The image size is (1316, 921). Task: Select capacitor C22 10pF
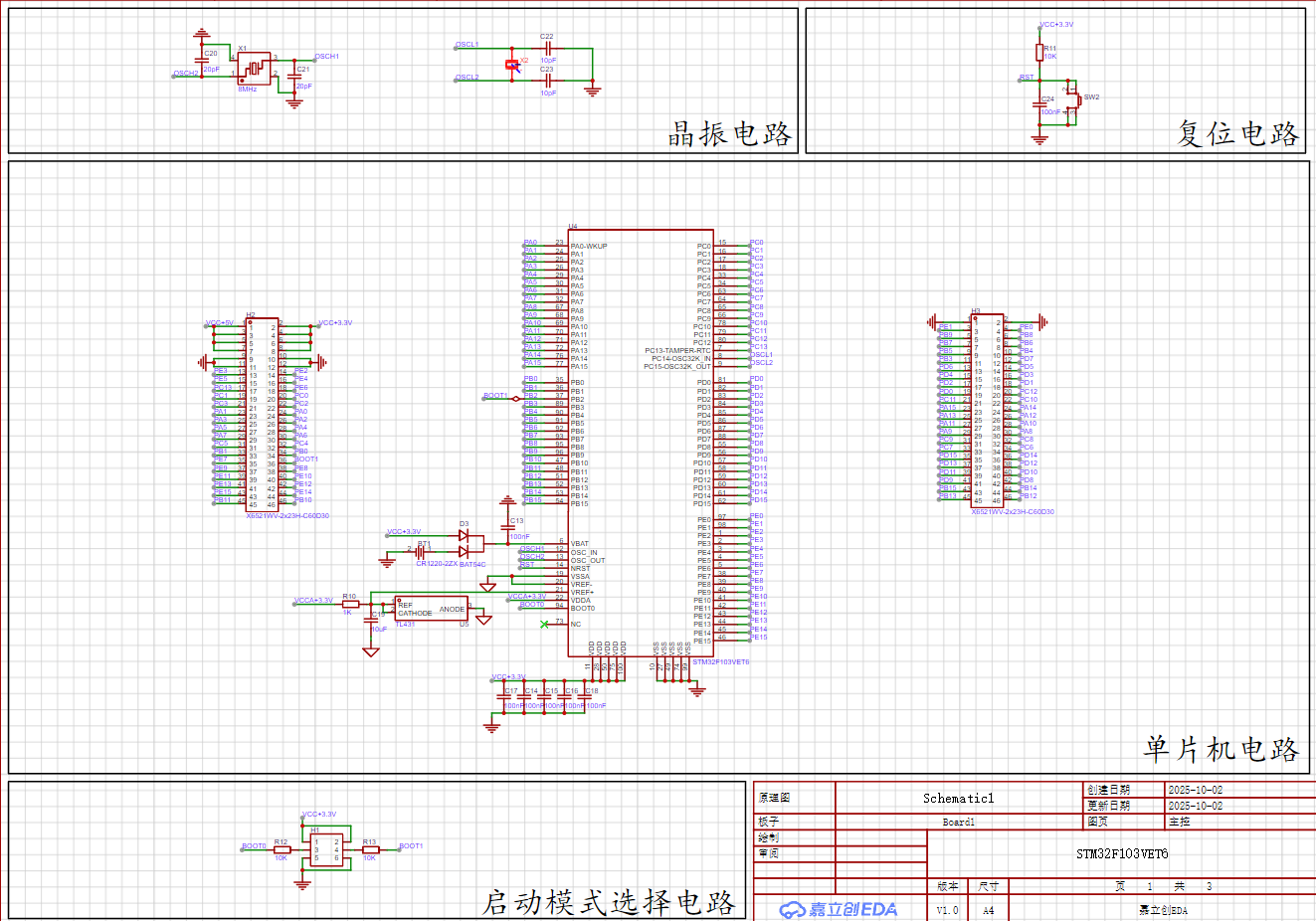tap(547, 48)
